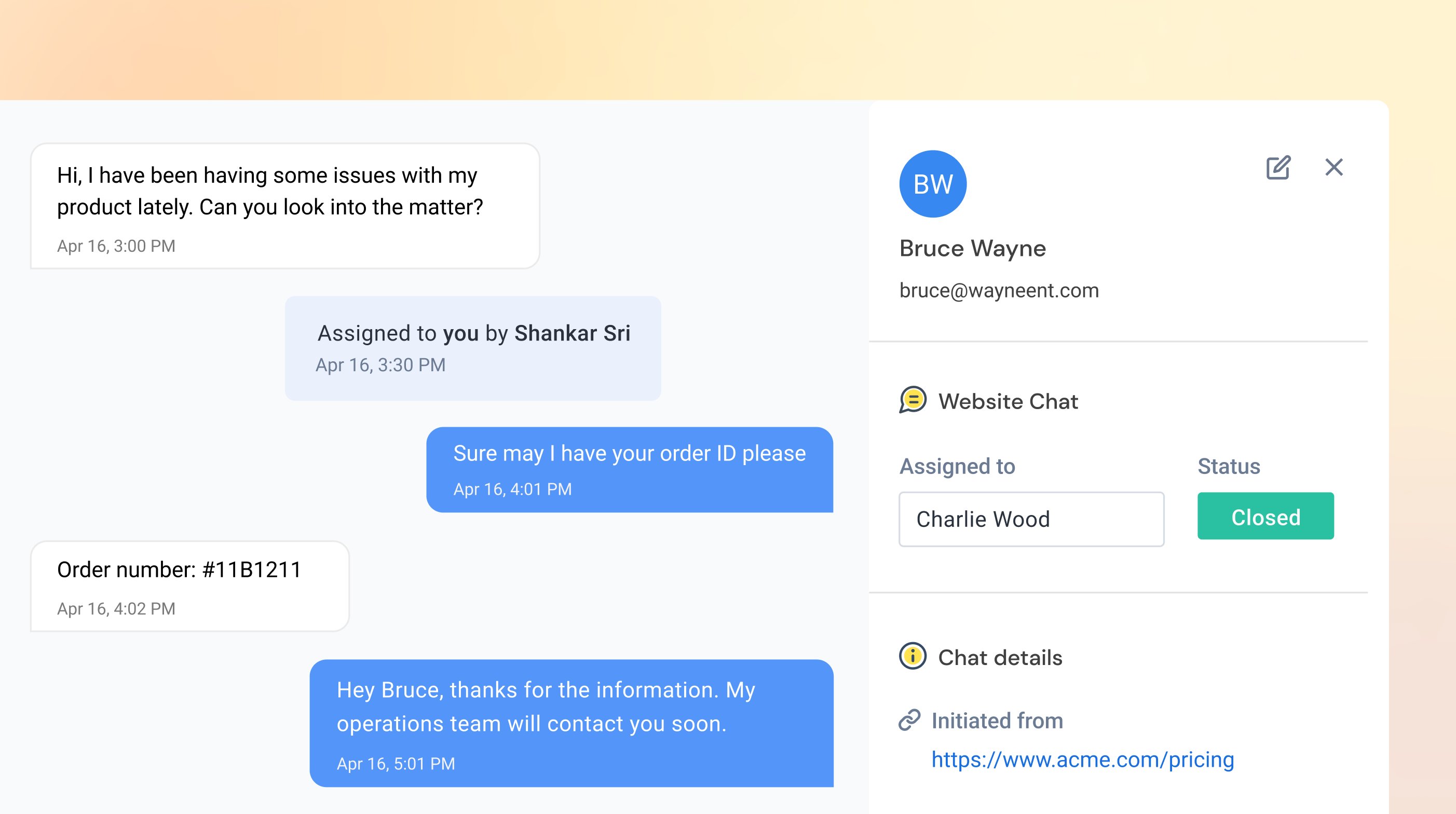Image resolution: width=1456 pixels, height=814 pixels.
Task: Click the green Closed status button
Action: [x=1265, y=516]
